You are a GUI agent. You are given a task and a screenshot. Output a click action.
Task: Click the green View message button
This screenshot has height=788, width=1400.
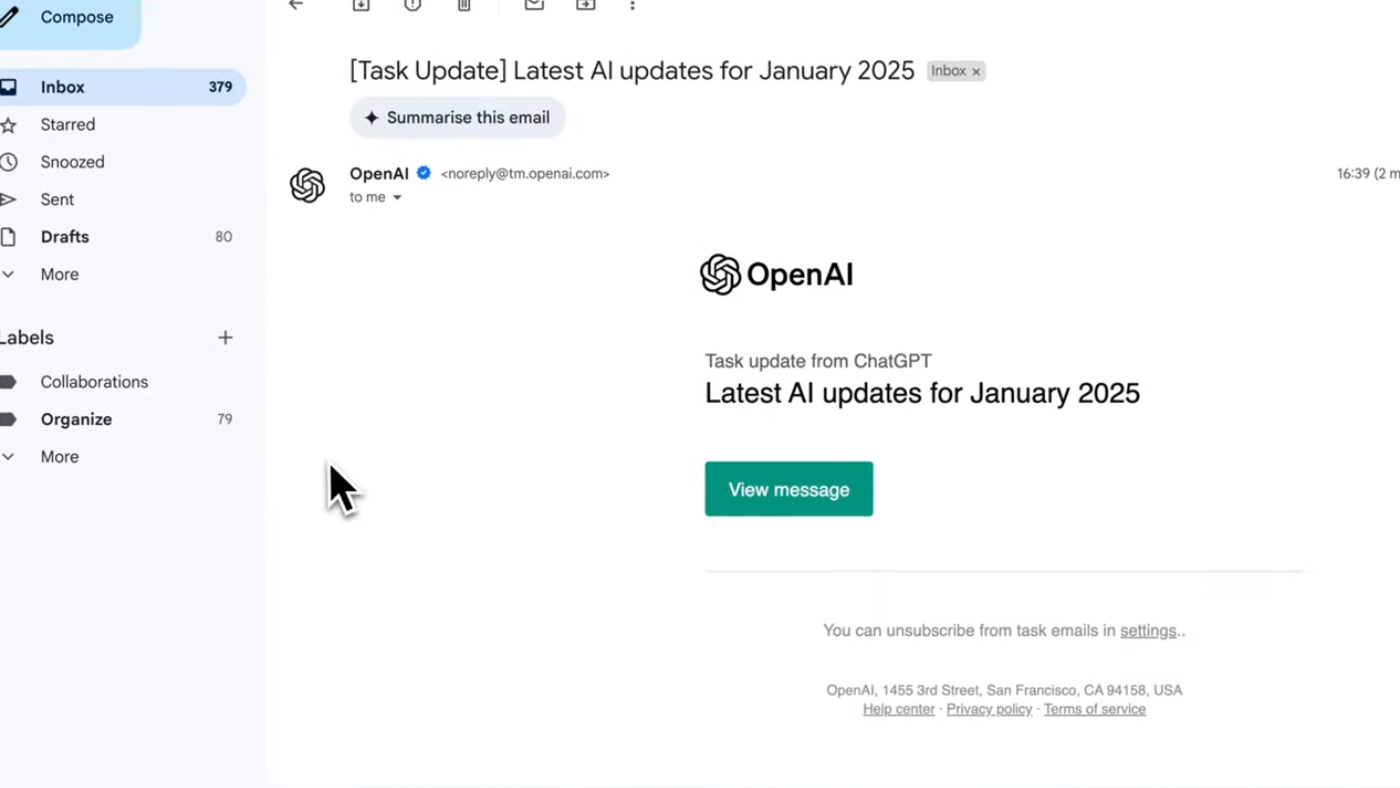pos(789,489)
